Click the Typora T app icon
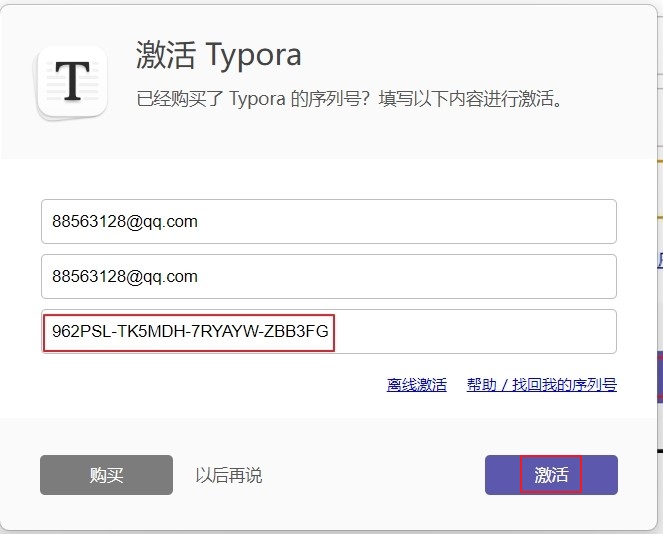This screenshot has height=534, width=663. [71, 82]
